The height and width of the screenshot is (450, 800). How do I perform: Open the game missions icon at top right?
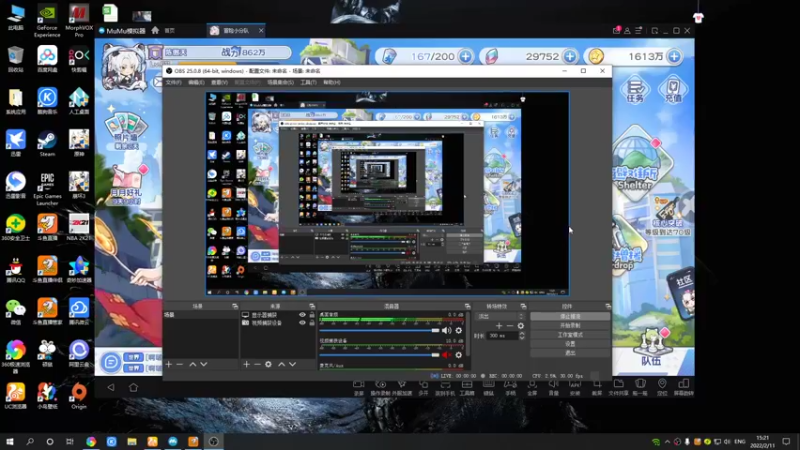coord(635,91)
